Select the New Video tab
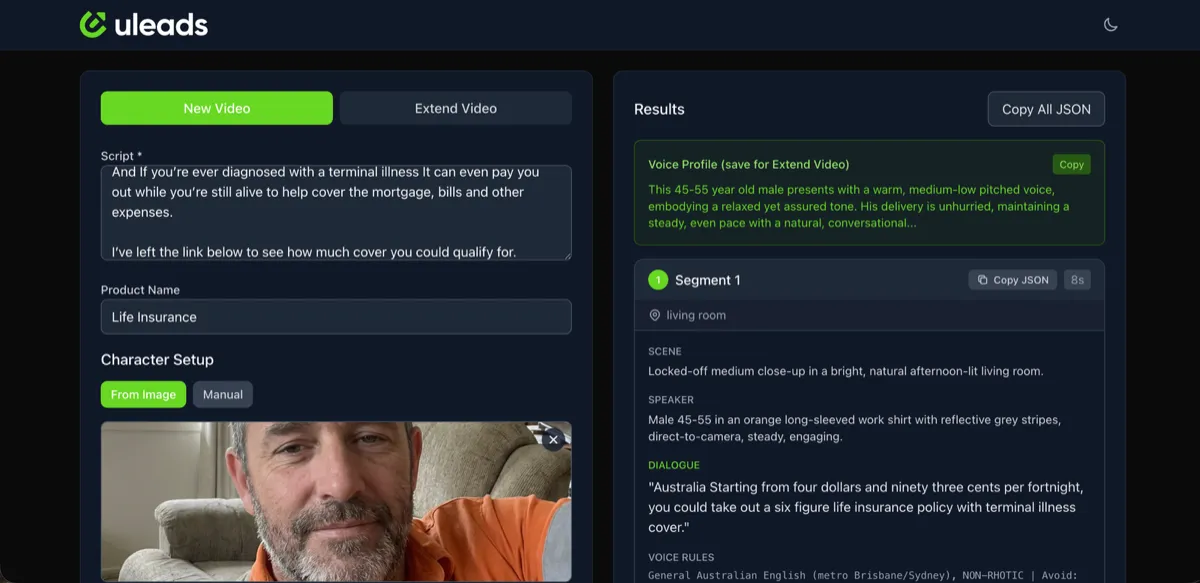Image resolution: width=1200 pixels, height=583 pixels. click(x=216, y=108)
